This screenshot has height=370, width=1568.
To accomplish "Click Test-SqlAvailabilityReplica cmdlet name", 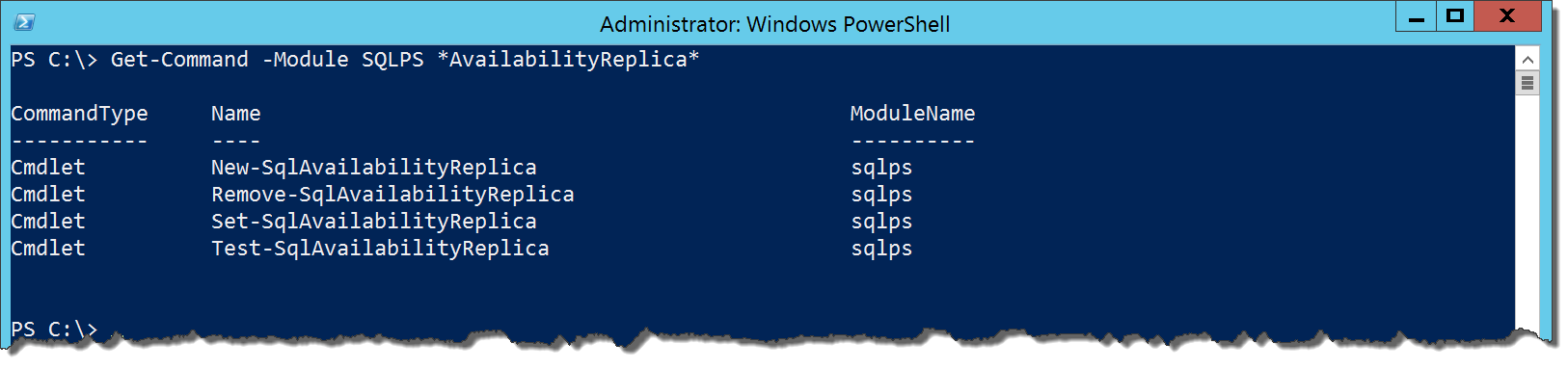I will [x=380, y=249].
